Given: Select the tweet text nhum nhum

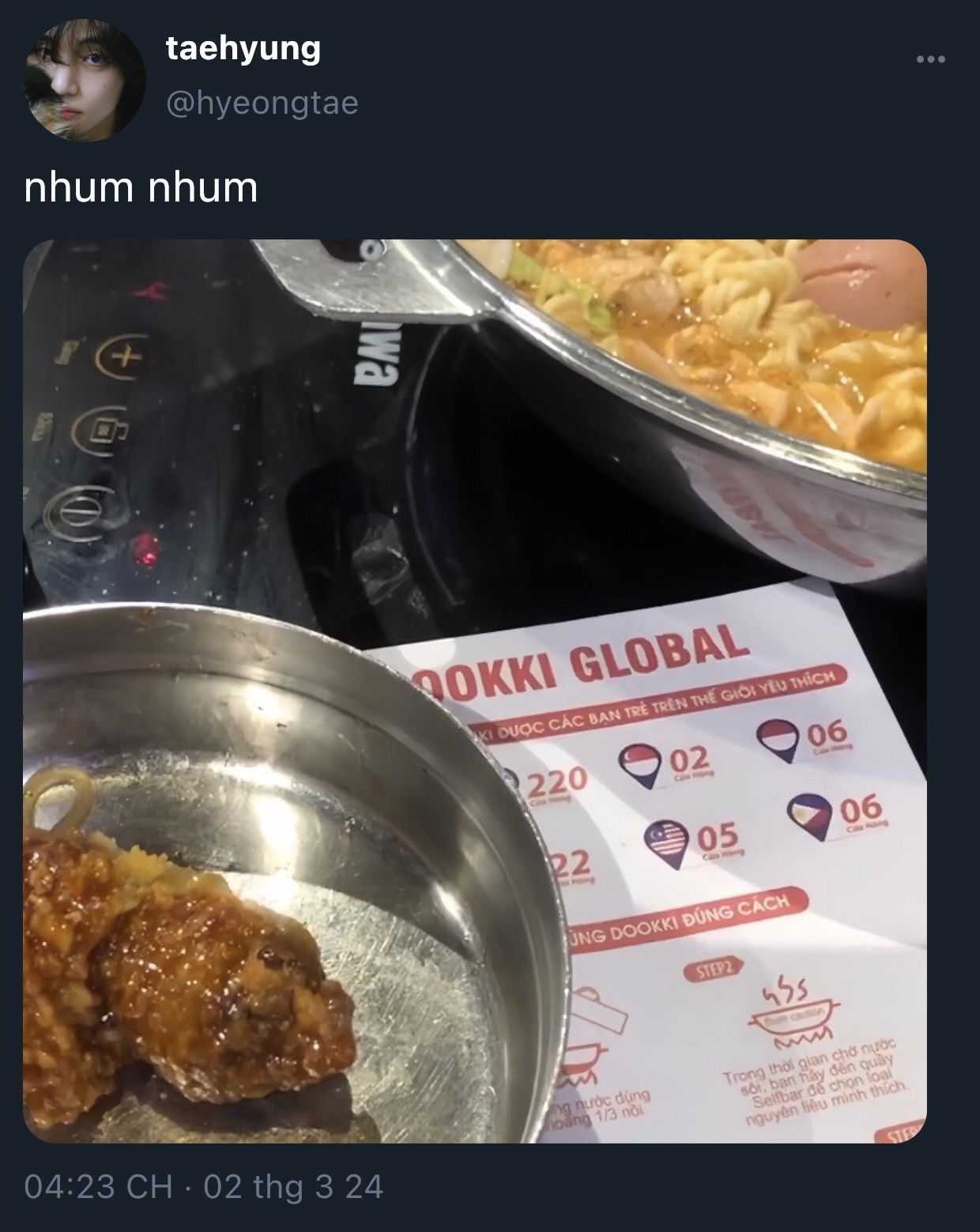Looking at the screenshot, I should (141, 188).
